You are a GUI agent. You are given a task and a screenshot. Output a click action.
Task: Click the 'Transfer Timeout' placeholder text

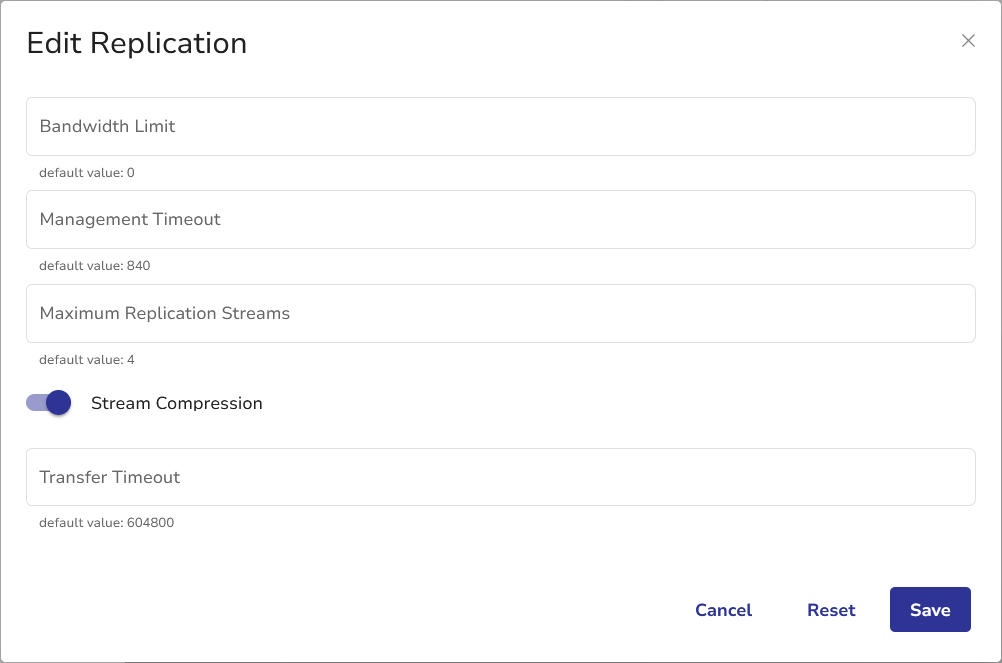[x=110, y=477]
